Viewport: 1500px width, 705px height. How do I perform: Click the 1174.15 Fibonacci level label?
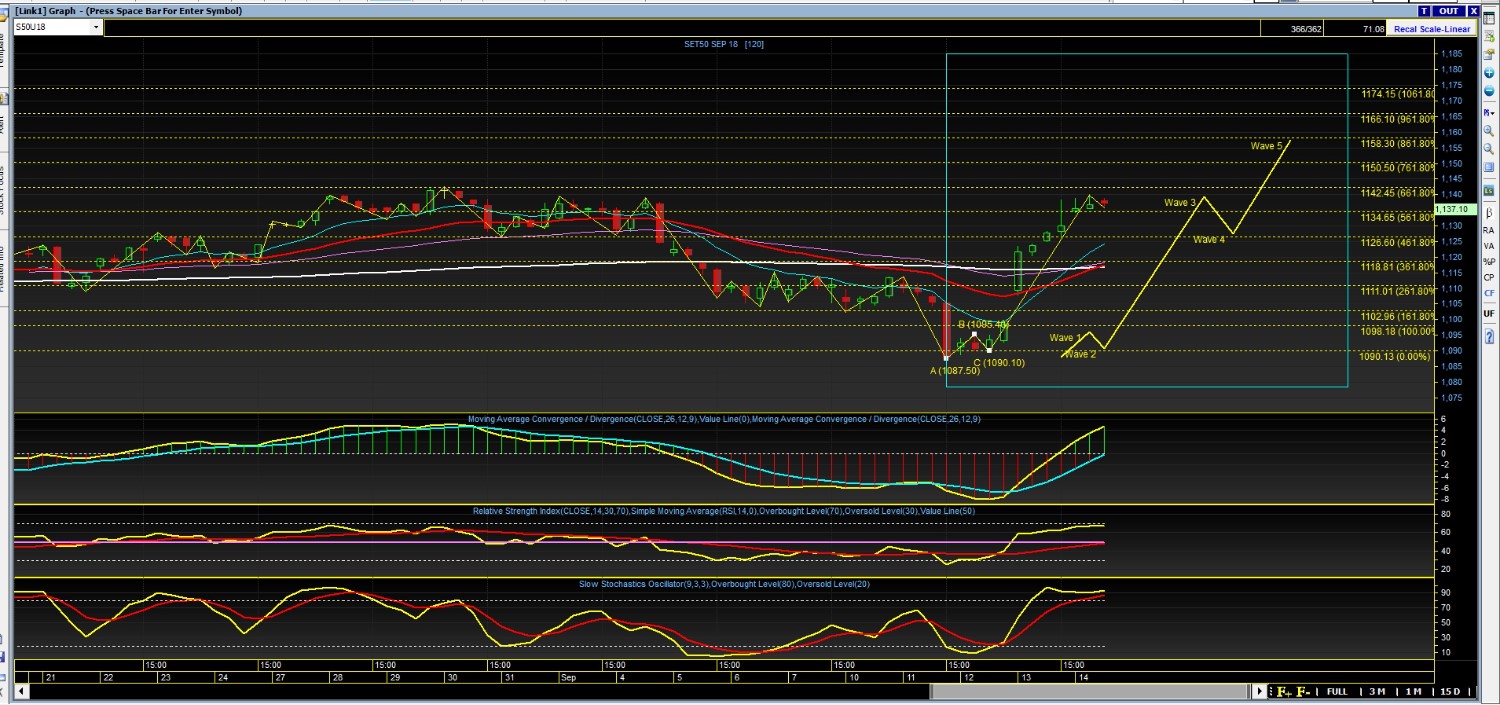point(1398,94)
